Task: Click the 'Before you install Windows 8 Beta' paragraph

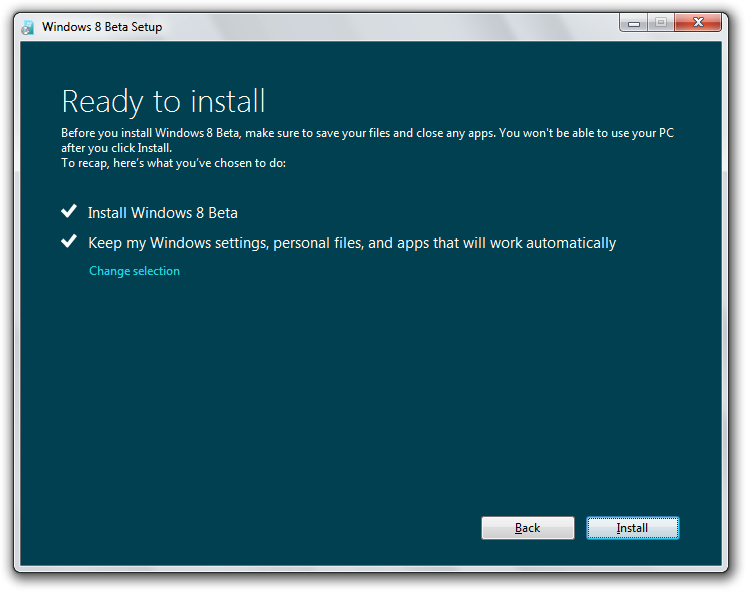Action: (x=367, y=140)
